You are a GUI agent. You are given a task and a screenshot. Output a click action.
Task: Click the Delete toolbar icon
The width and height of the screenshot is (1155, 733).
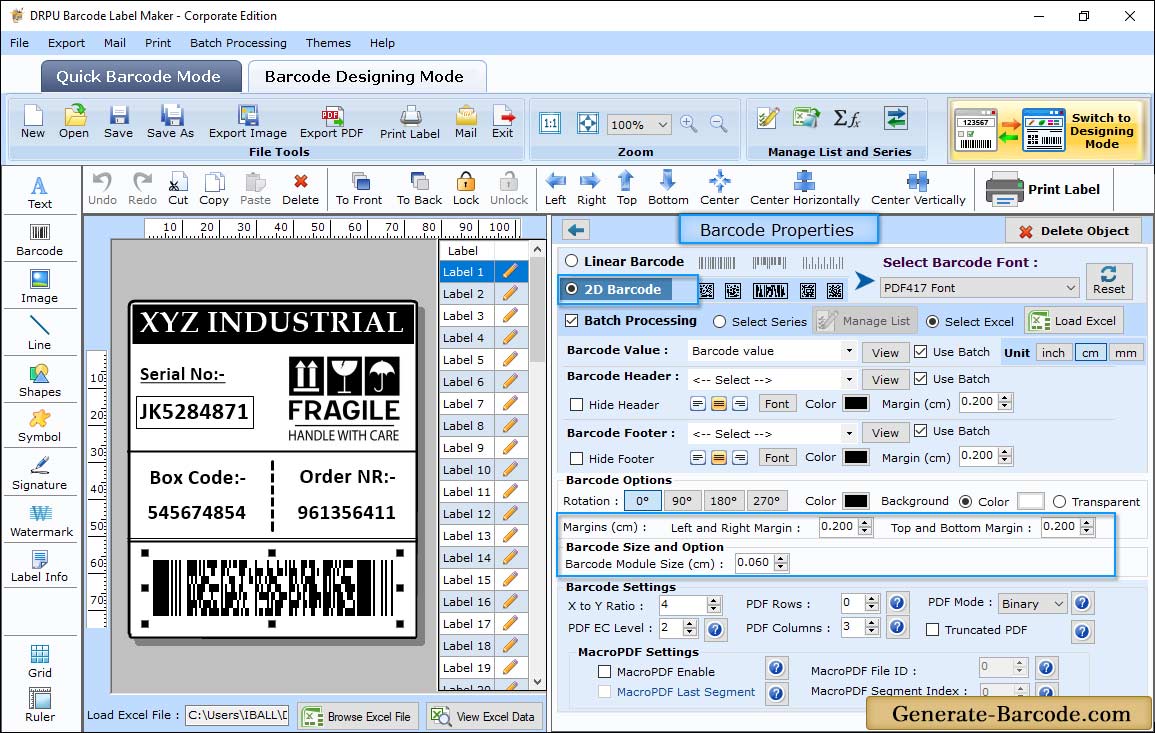[x=301, y=189]
